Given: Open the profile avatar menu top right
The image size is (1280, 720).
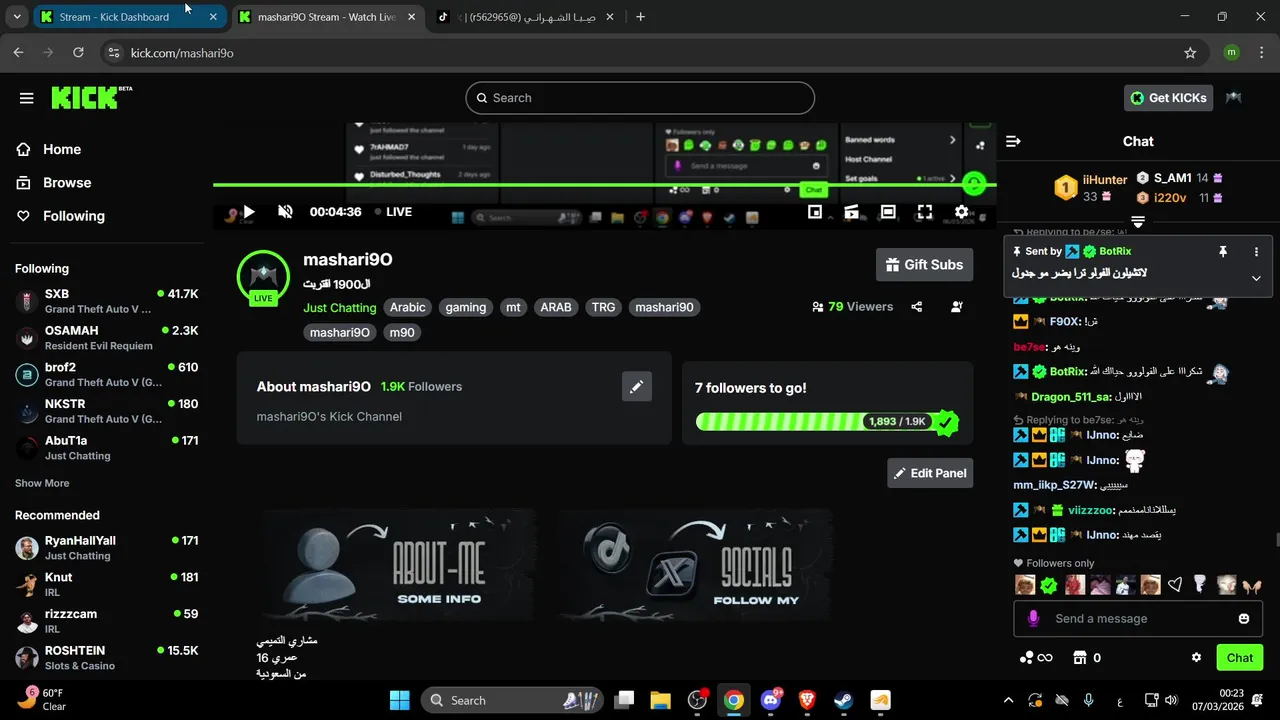Looking at the screenshot, I should (1234, 98).
